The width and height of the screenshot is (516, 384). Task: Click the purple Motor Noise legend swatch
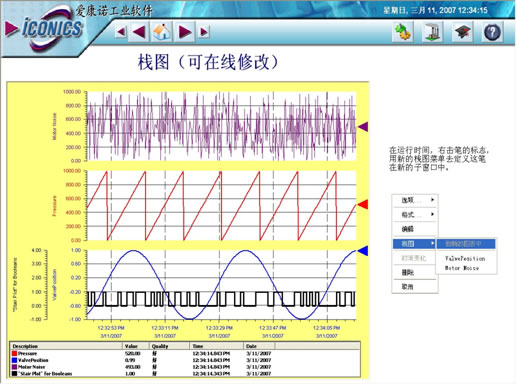point(14,367)
